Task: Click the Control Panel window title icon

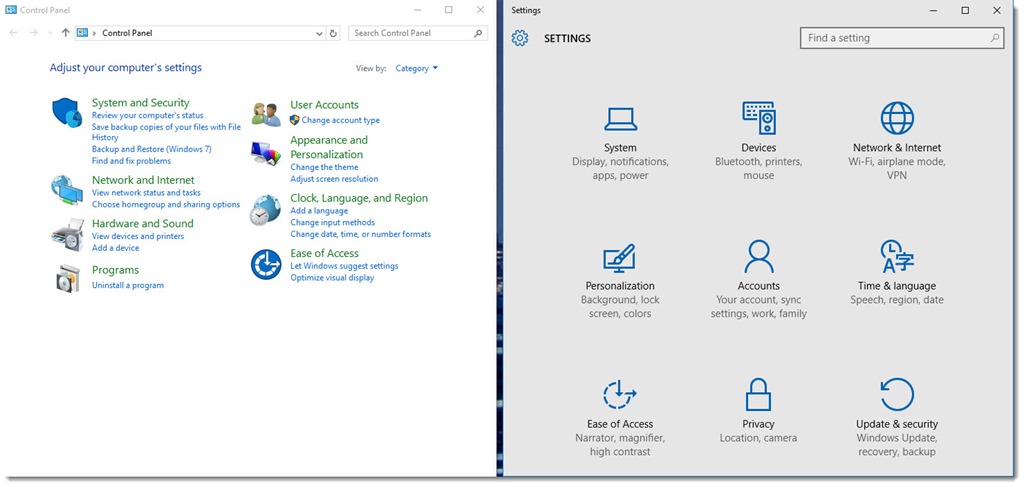Action: pos(10,10)
